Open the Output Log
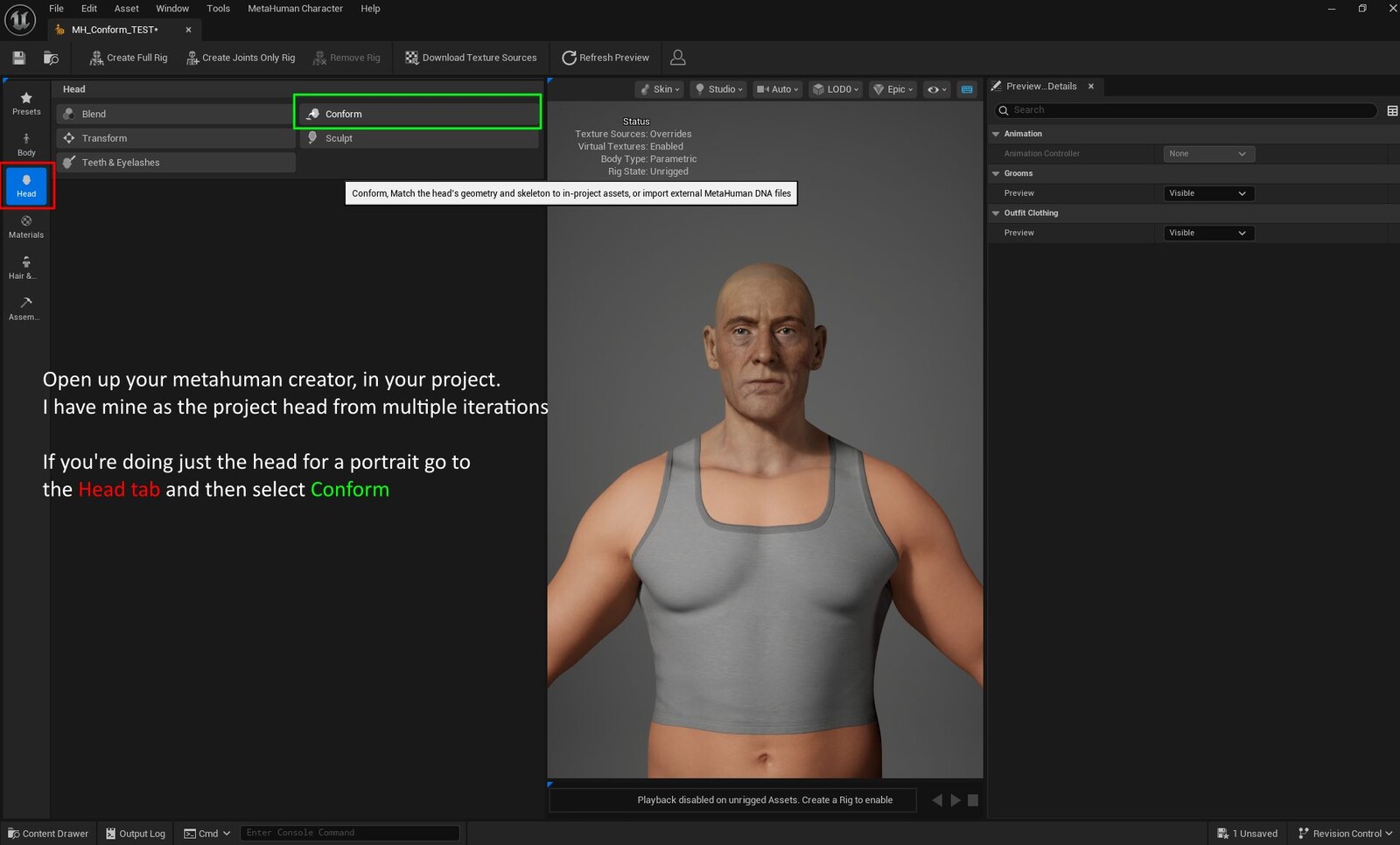This screenshot has height=845, width=1400. coord(136,834)
